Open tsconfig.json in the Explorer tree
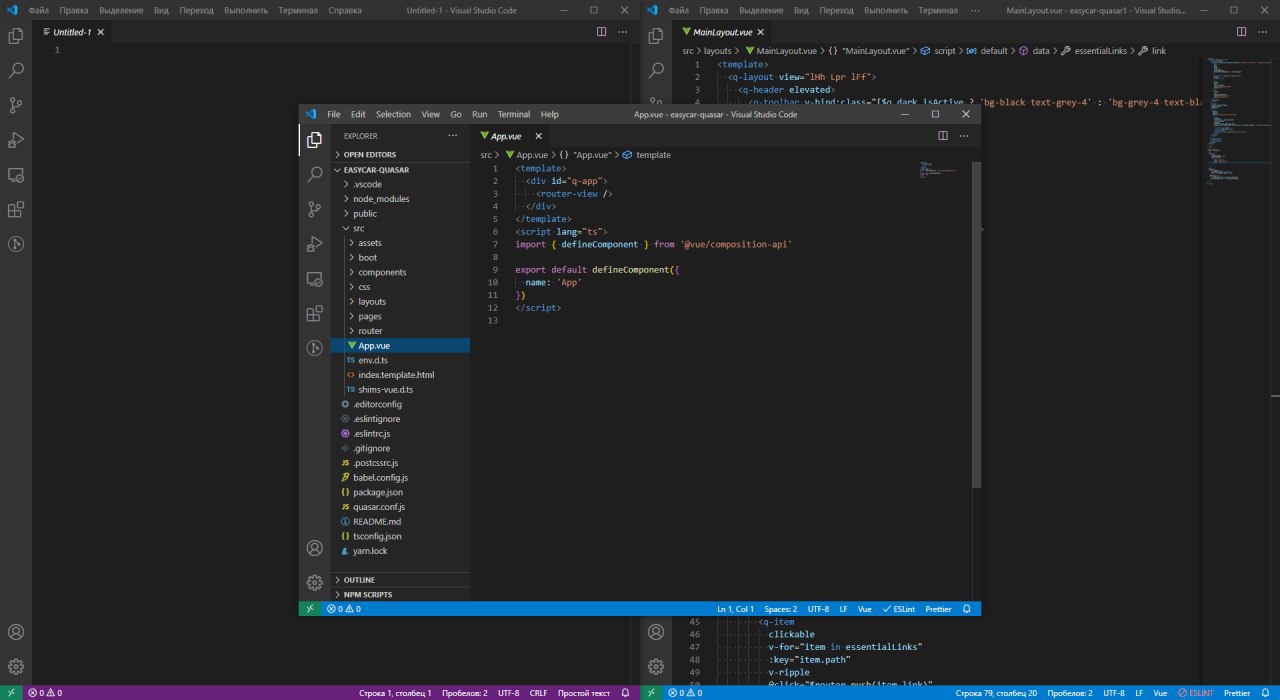 [400, 536]
